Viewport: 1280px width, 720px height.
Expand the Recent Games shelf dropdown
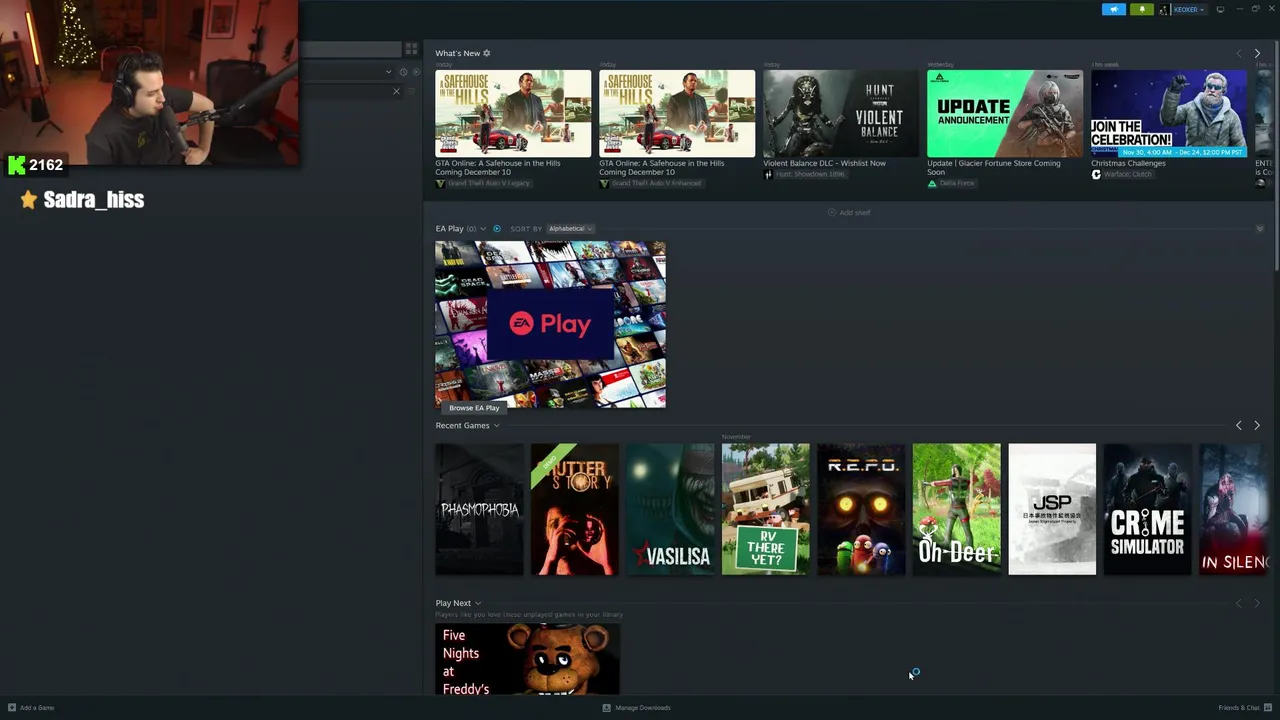pyautogui.click(x=496, y=426)
